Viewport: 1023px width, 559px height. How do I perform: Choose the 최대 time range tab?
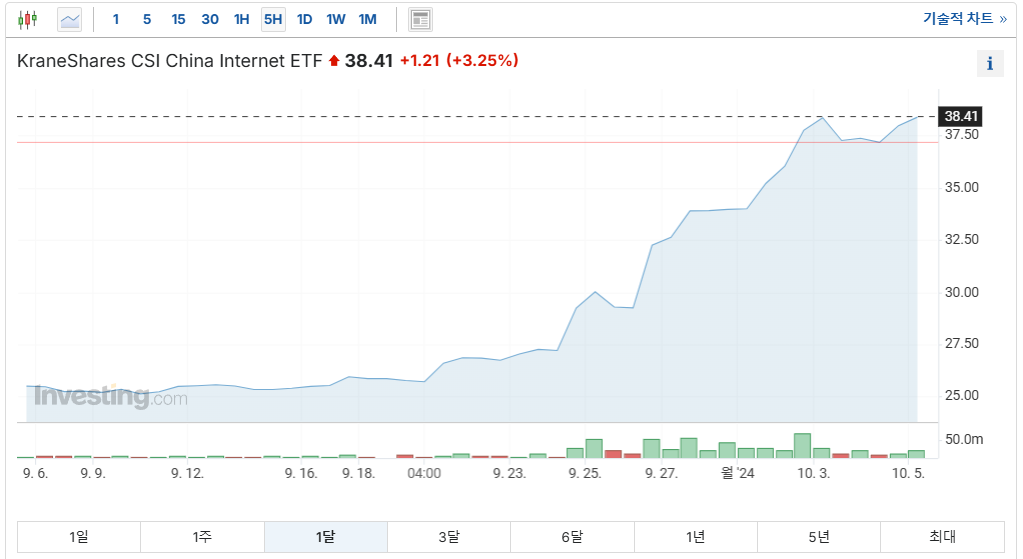click(x=942, y=537)
